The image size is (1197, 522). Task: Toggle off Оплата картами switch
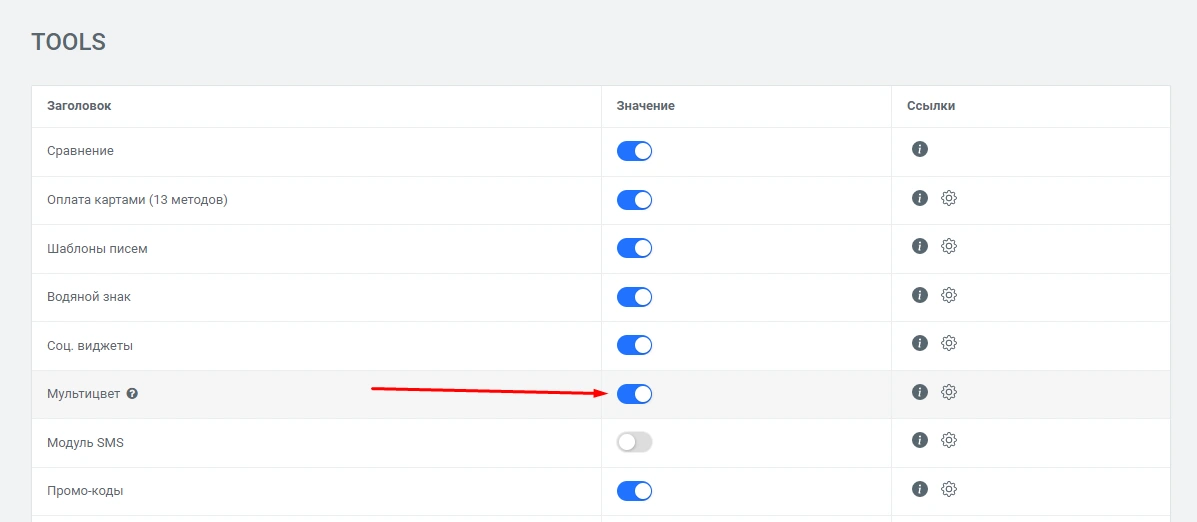[x=634, y=200]
